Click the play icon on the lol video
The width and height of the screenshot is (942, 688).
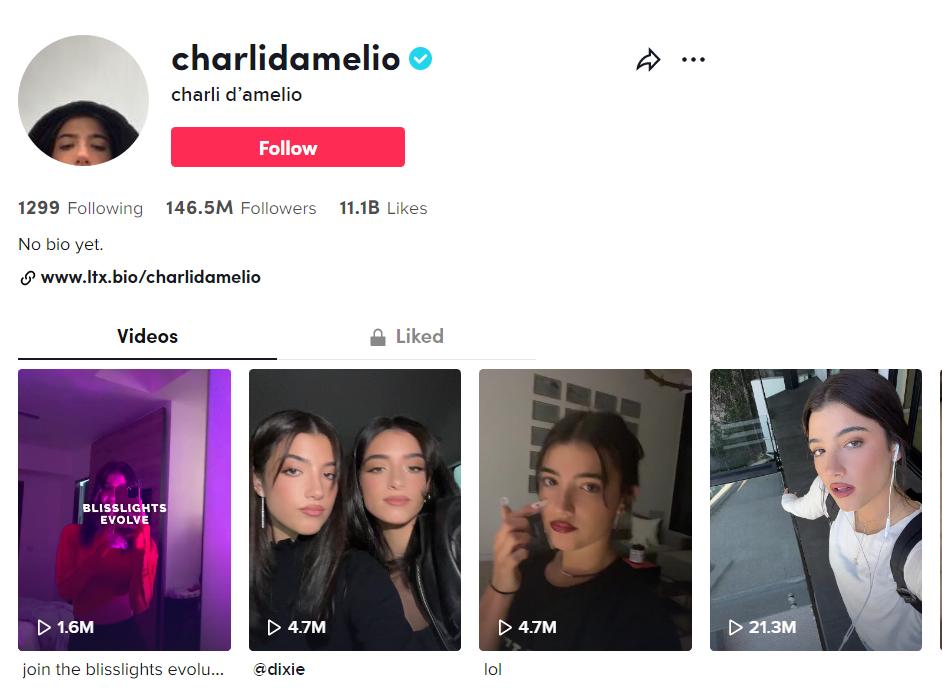coord(505,627)
